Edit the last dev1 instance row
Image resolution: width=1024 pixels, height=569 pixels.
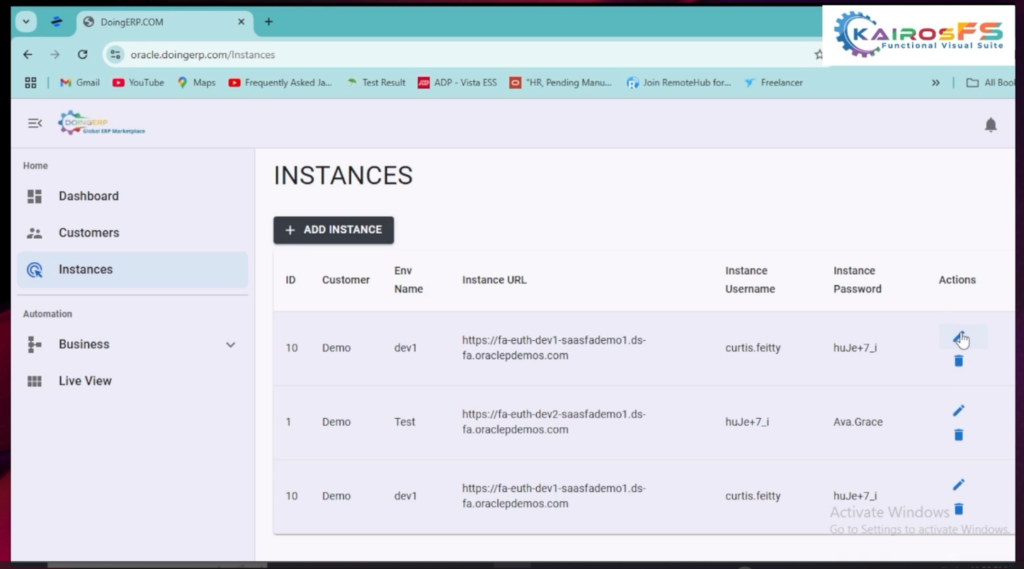[x=958, y=485]
